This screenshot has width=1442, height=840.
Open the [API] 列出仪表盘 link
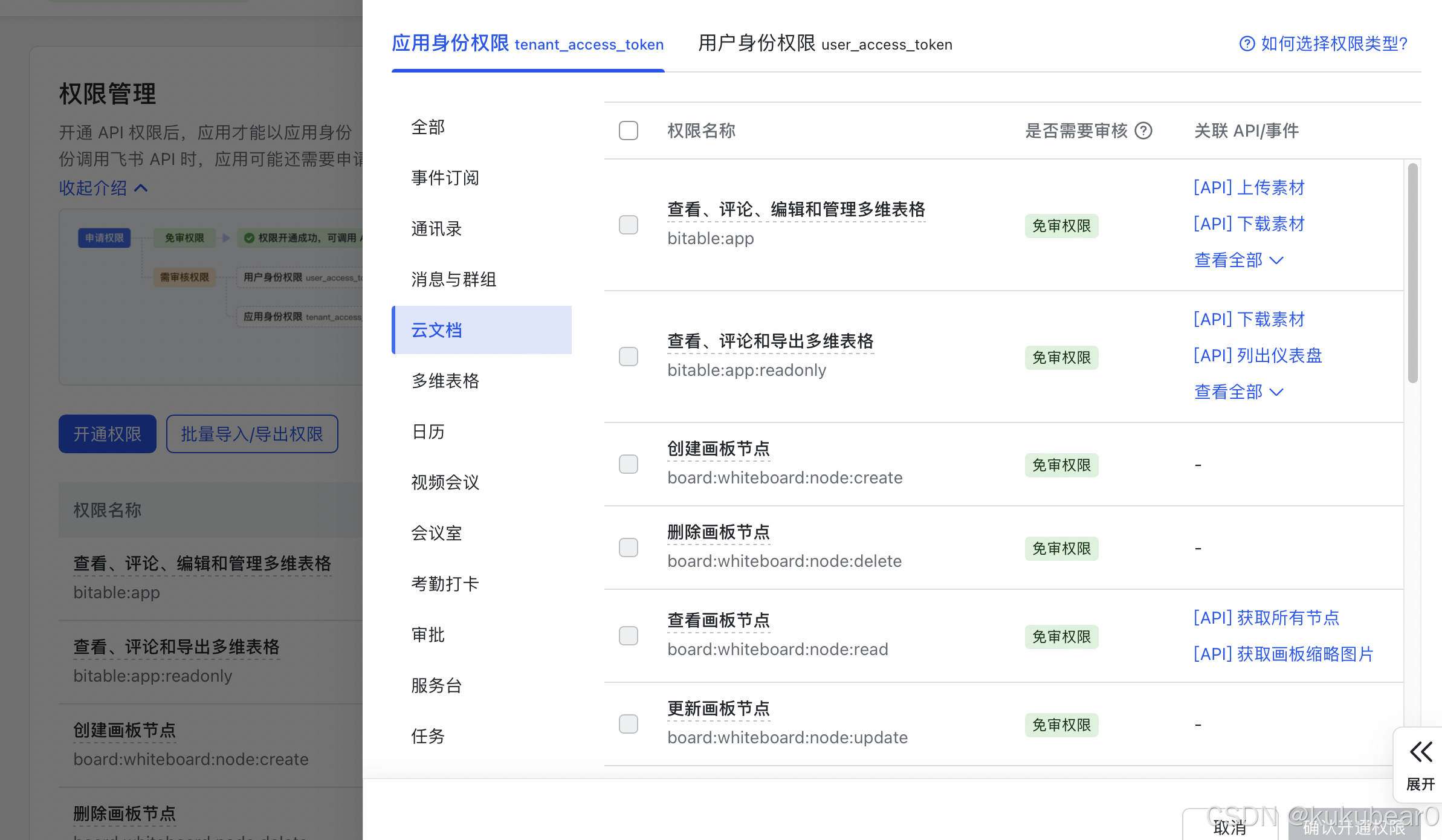[1257, 356]
